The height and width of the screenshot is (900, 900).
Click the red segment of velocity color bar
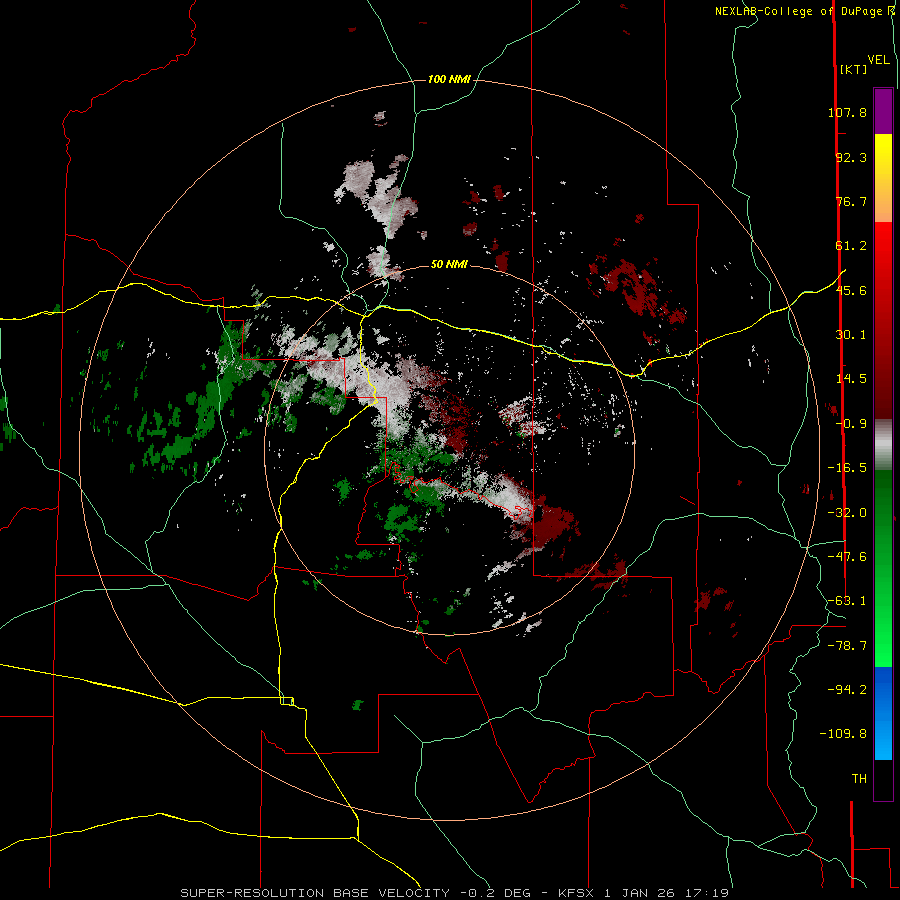point(883,320)
